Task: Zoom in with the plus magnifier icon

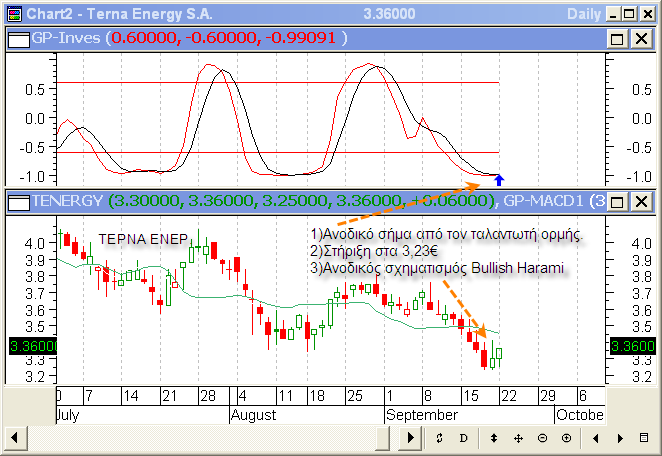Action: 567,439
